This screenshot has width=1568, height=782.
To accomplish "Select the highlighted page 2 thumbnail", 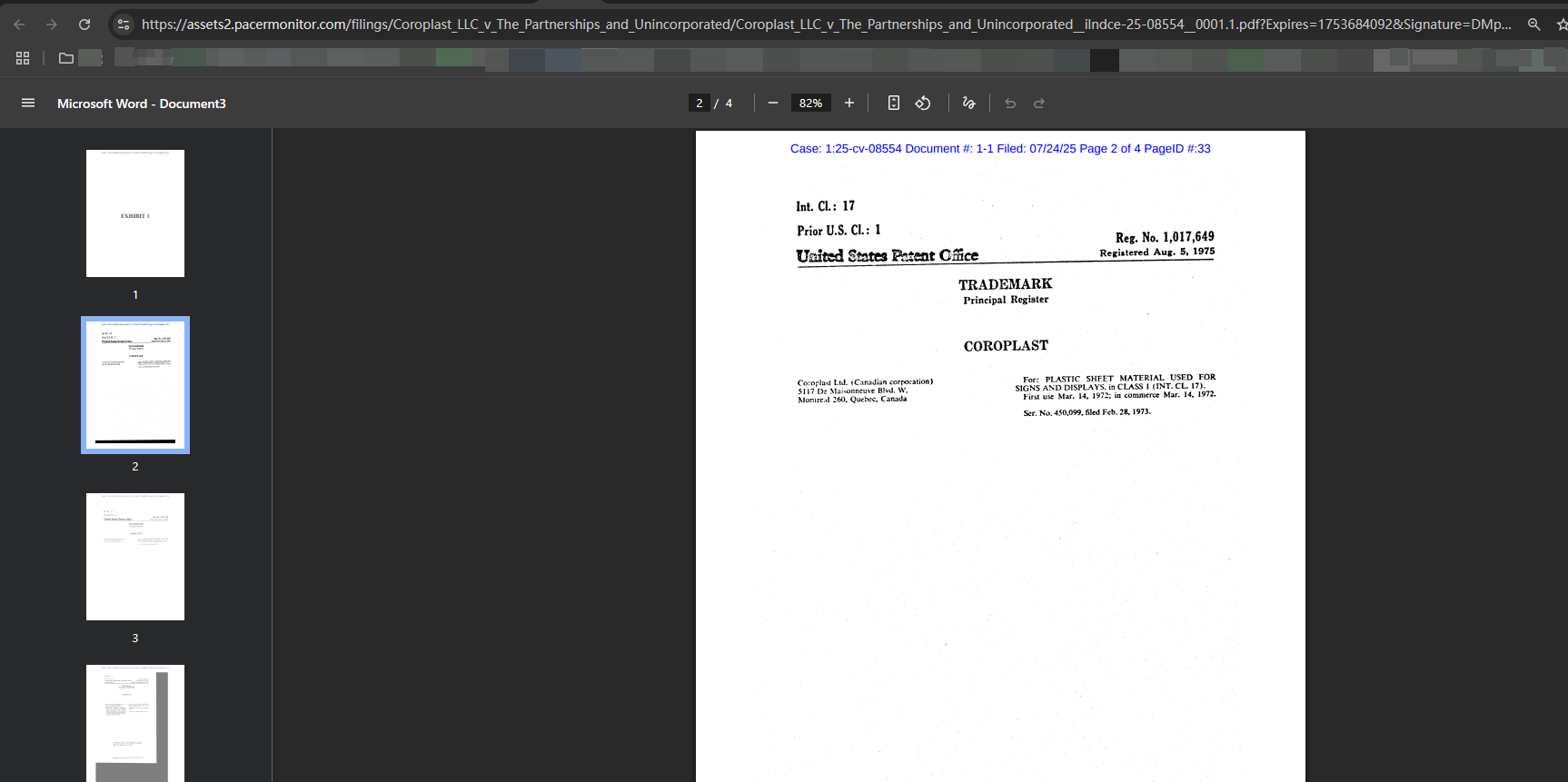I will tap(135, 385).
